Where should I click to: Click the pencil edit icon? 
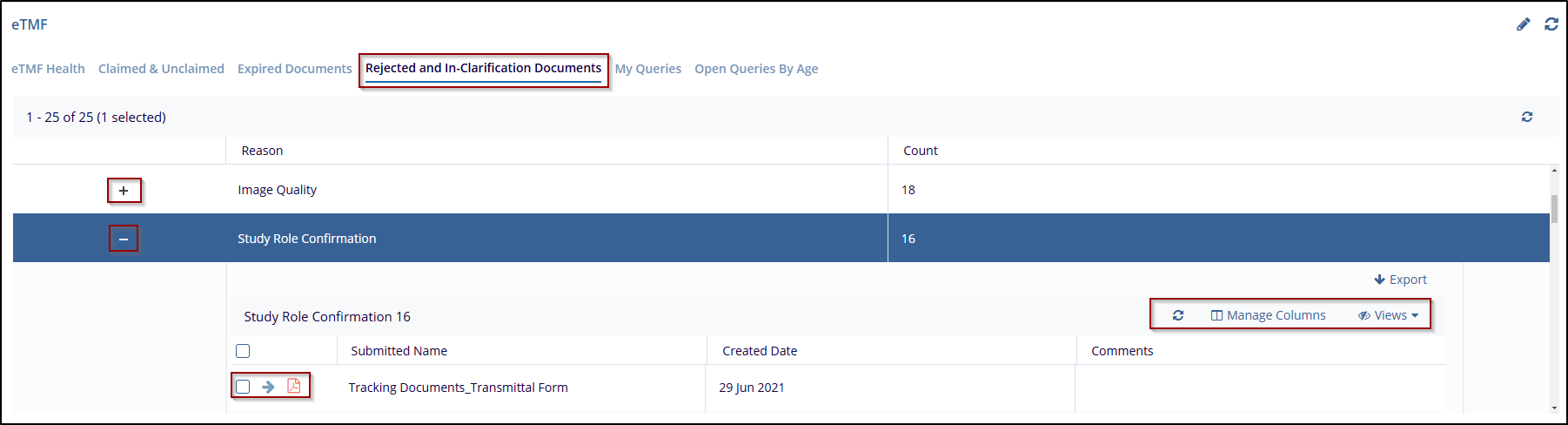click(1523, 24)
